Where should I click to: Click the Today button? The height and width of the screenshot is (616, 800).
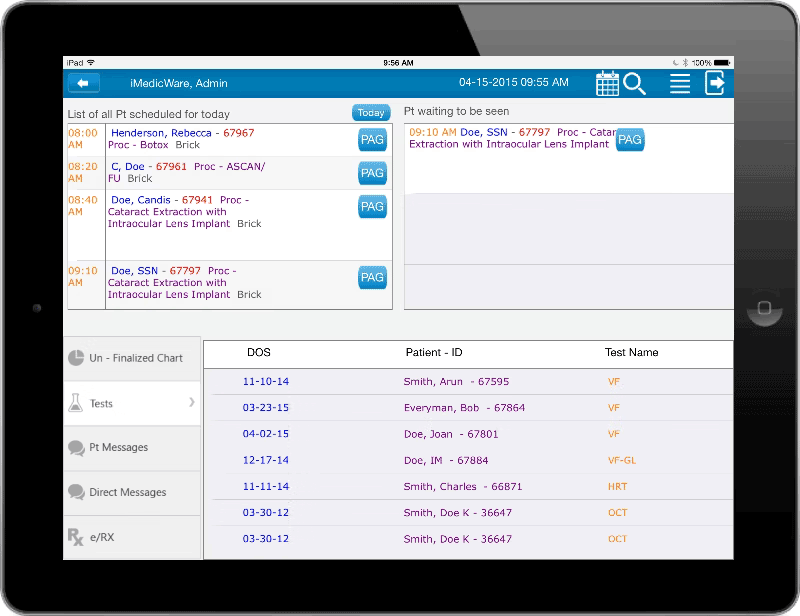click(371, 113)
